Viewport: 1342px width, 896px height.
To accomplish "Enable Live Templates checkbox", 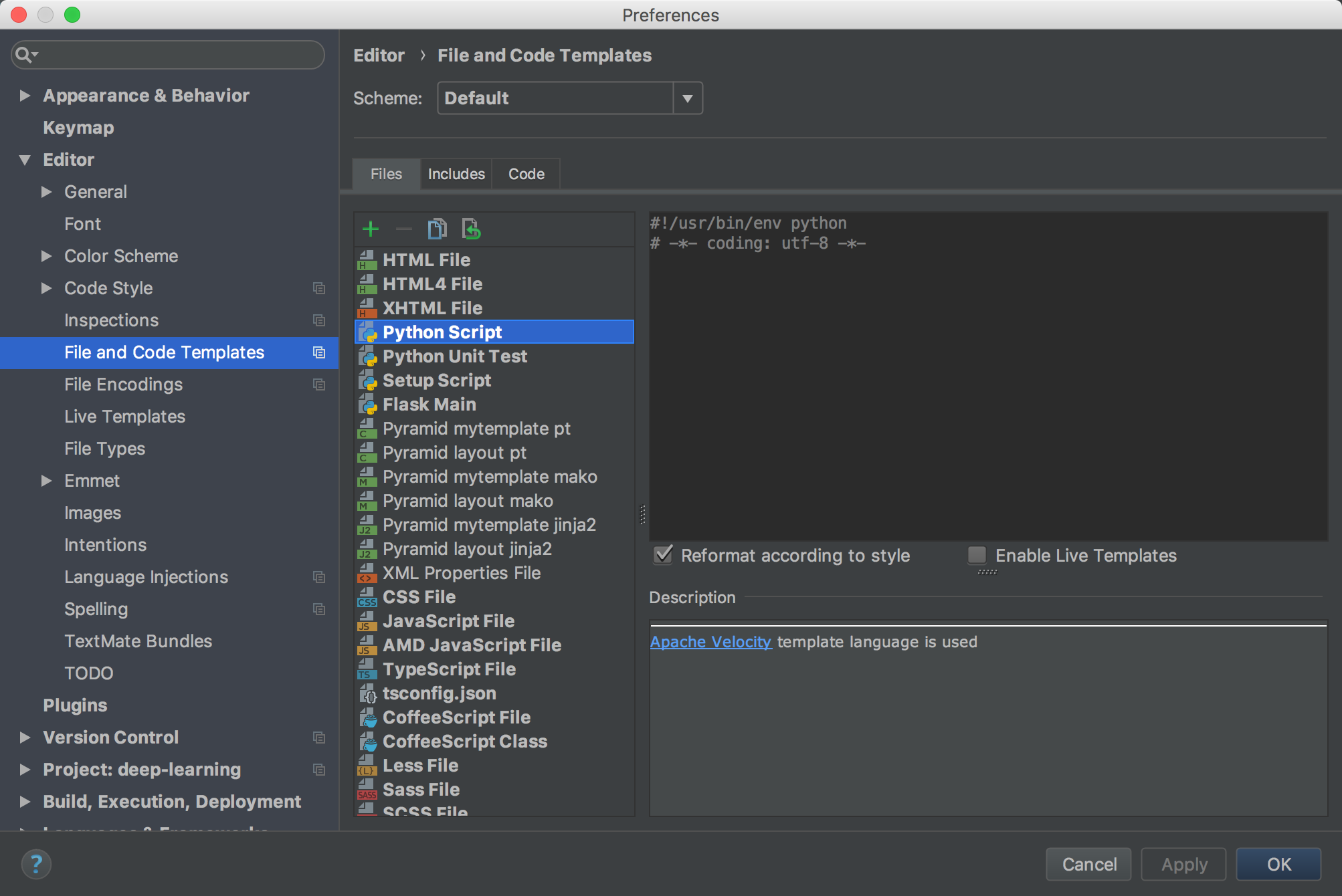I will point(977,555).
